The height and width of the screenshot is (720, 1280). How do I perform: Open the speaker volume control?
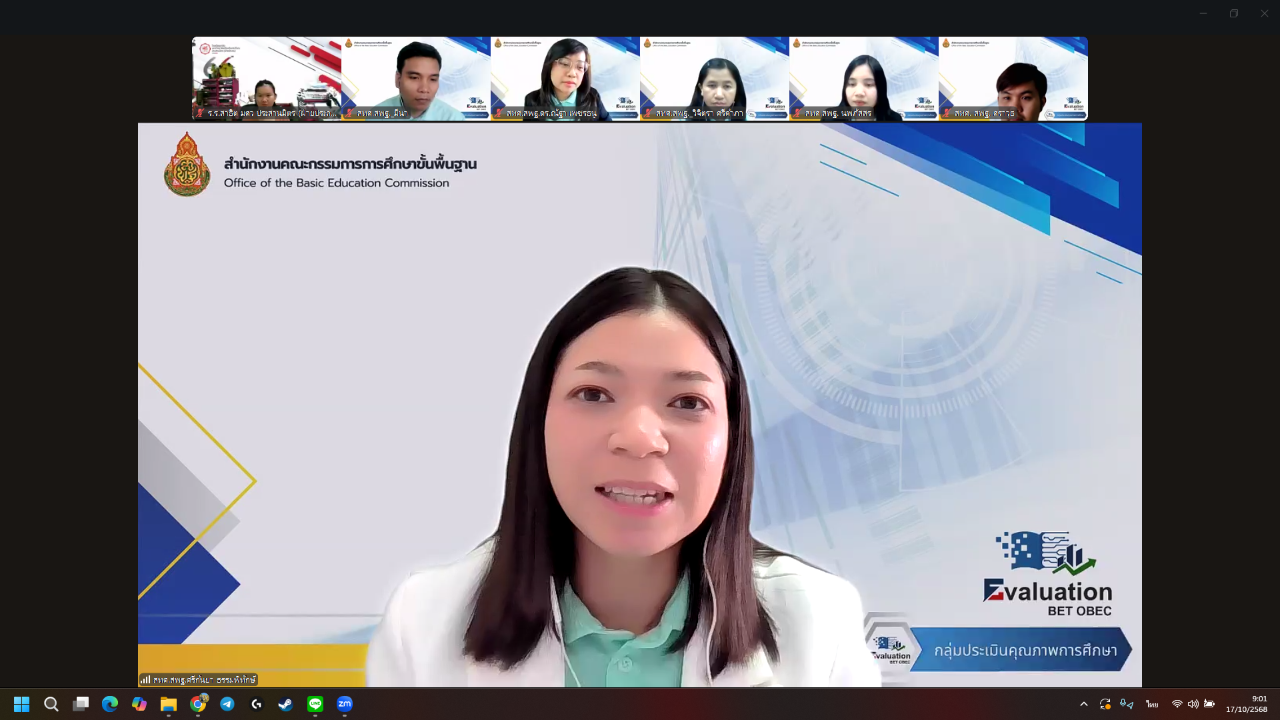(1193, 704)
